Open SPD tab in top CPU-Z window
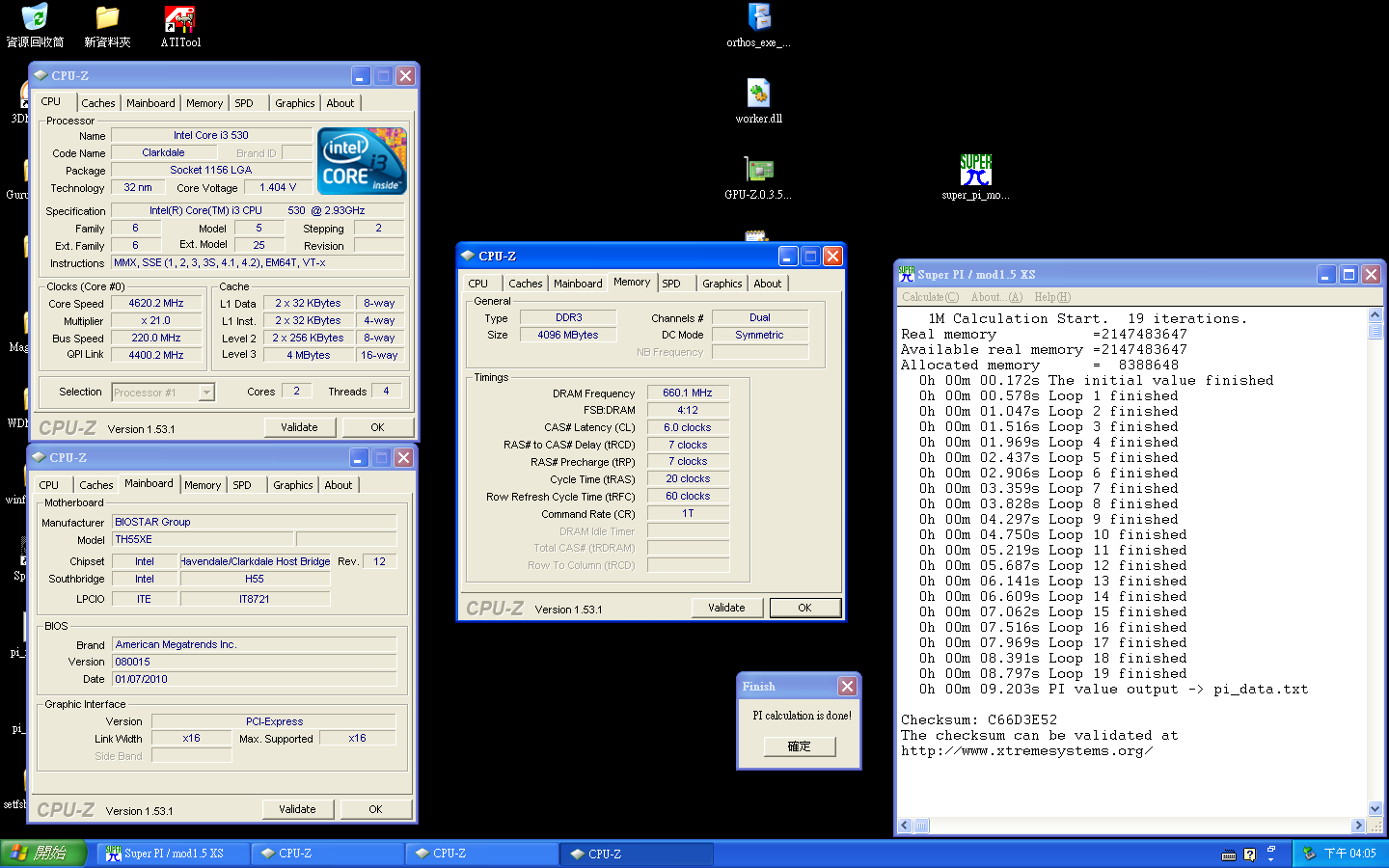 click(244, 103)
